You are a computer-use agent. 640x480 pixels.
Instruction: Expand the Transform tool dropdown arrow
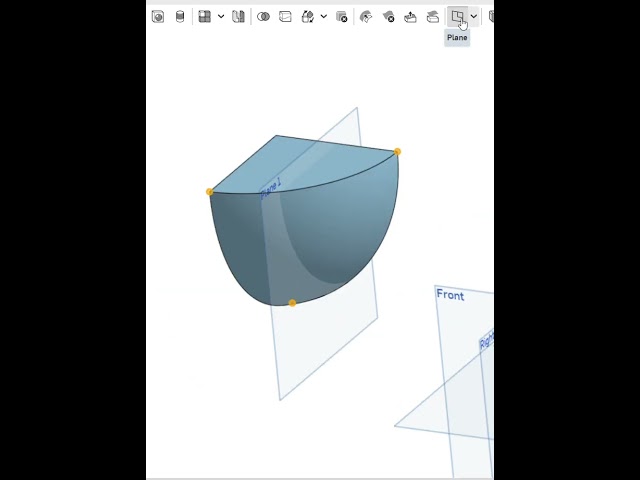coord(324,17)
